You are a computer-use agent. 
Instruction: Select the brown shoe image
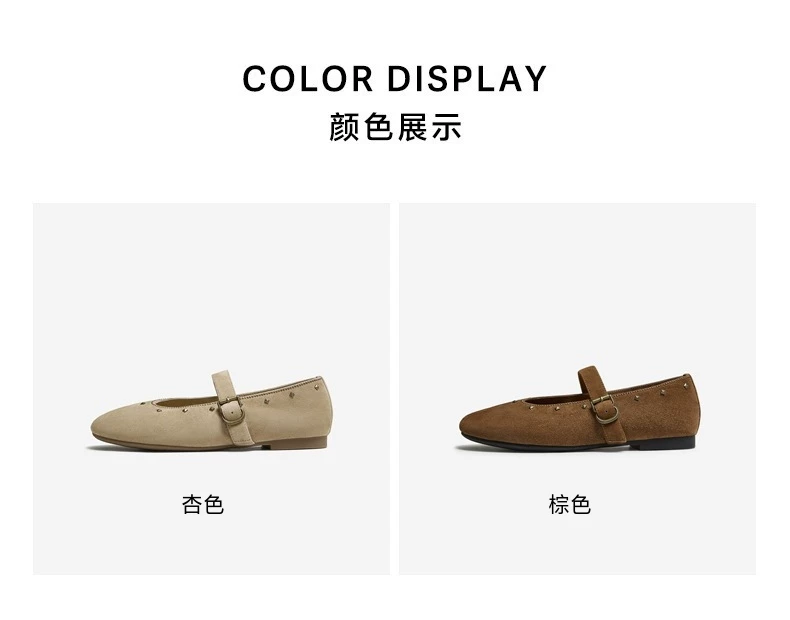[578, 409]
